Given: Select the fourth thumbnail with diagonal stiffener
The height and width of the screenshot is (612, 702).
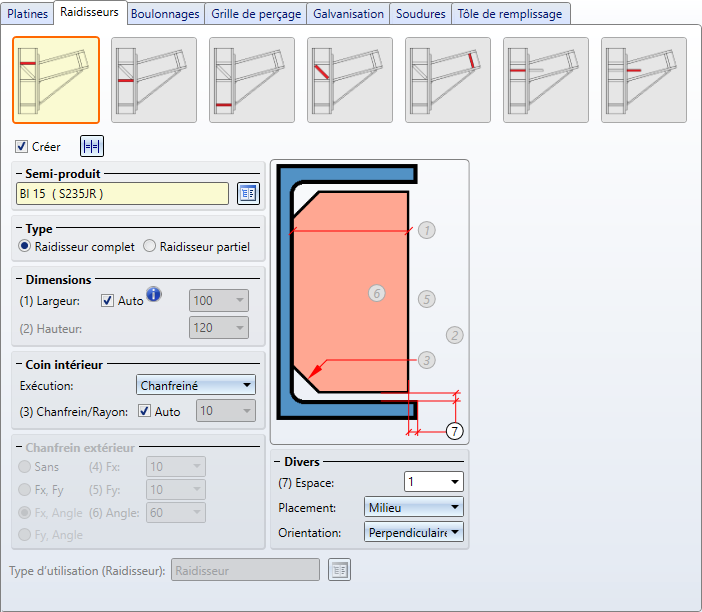Looking at the screenshot, I should [x=350, y=79].
